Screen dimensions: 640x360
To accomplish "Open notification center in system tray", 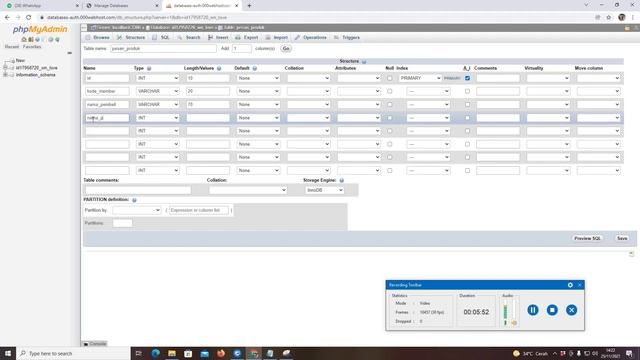I will [x=629, y=353].
